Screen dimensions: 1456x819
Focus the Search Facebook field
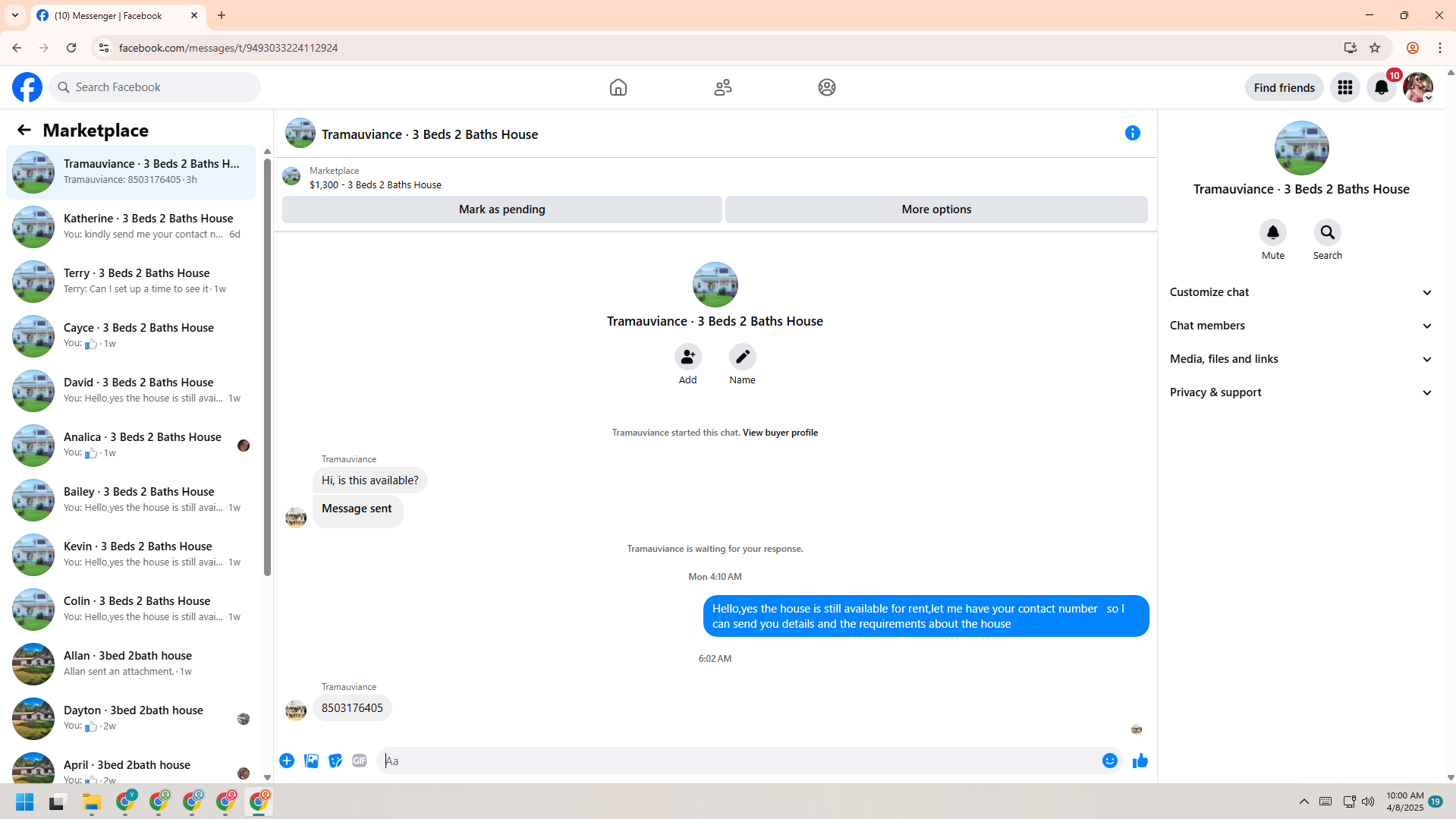pyautogui.click(x=155, y=87)
